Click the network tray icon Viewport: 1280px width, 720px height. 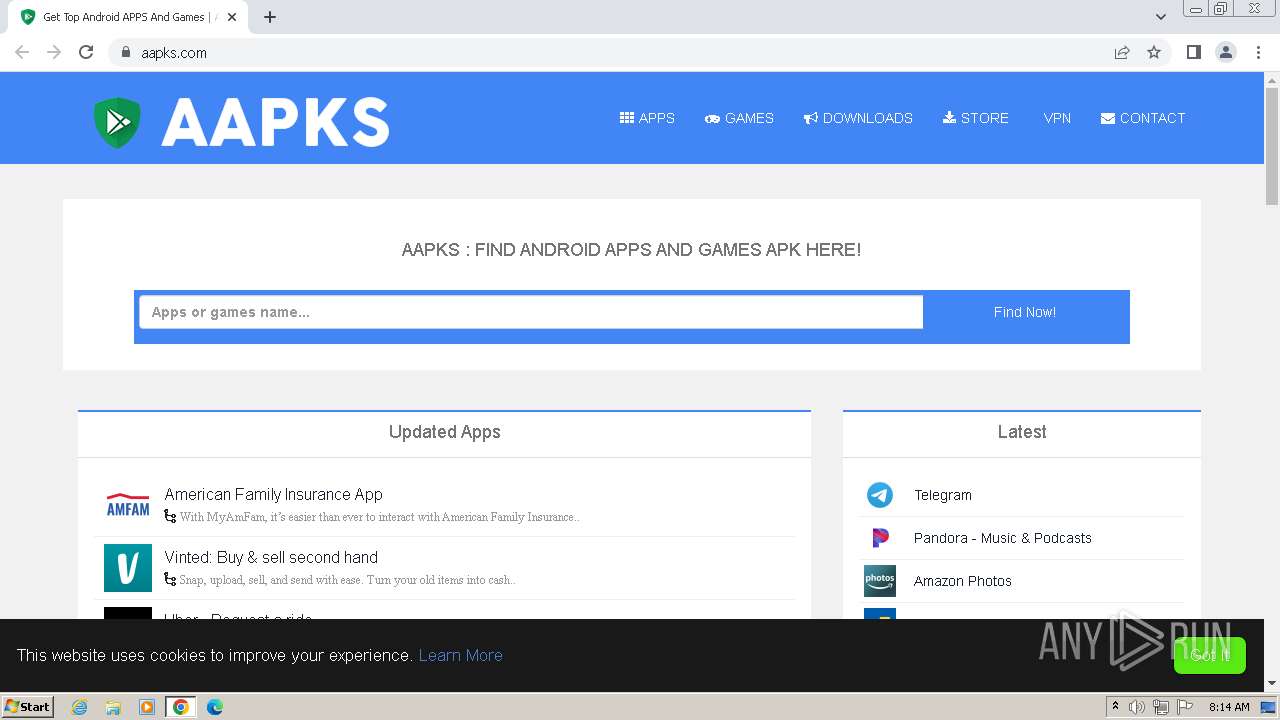click(x=1161, y=707)
